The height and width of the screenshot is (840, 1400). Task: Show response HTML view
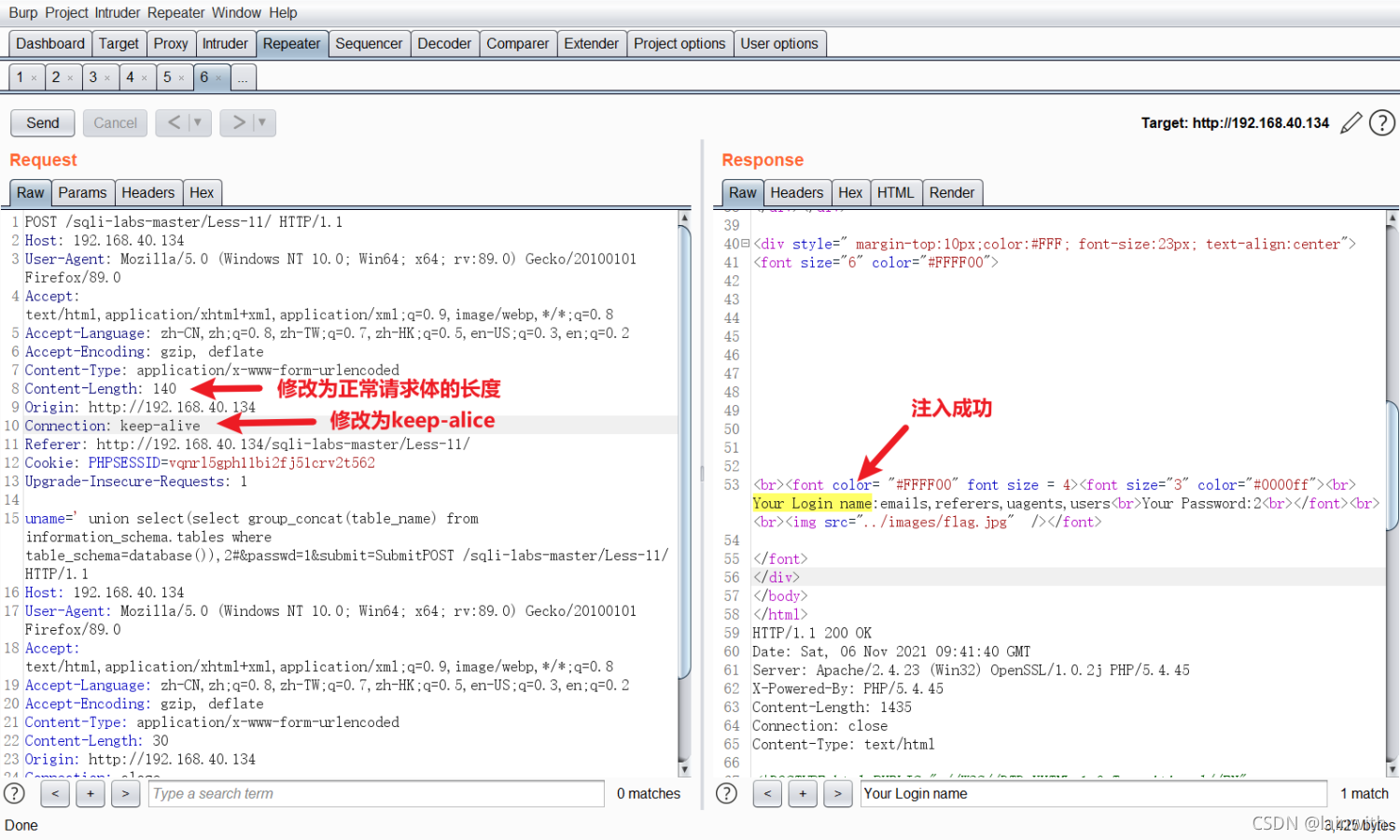coord(895,192)
